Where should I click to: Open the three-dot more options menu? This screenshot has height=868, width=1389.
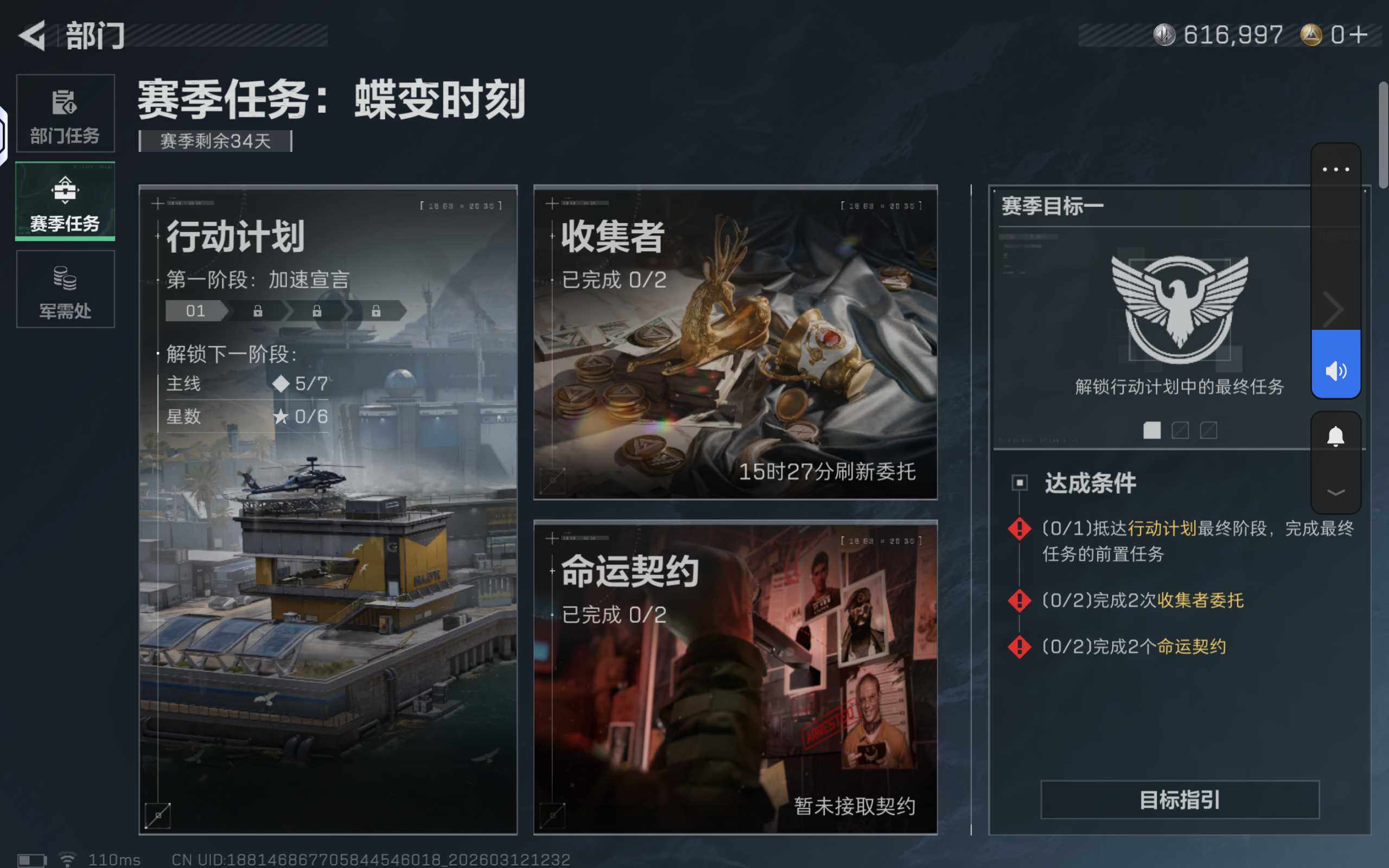(1336, 169)
